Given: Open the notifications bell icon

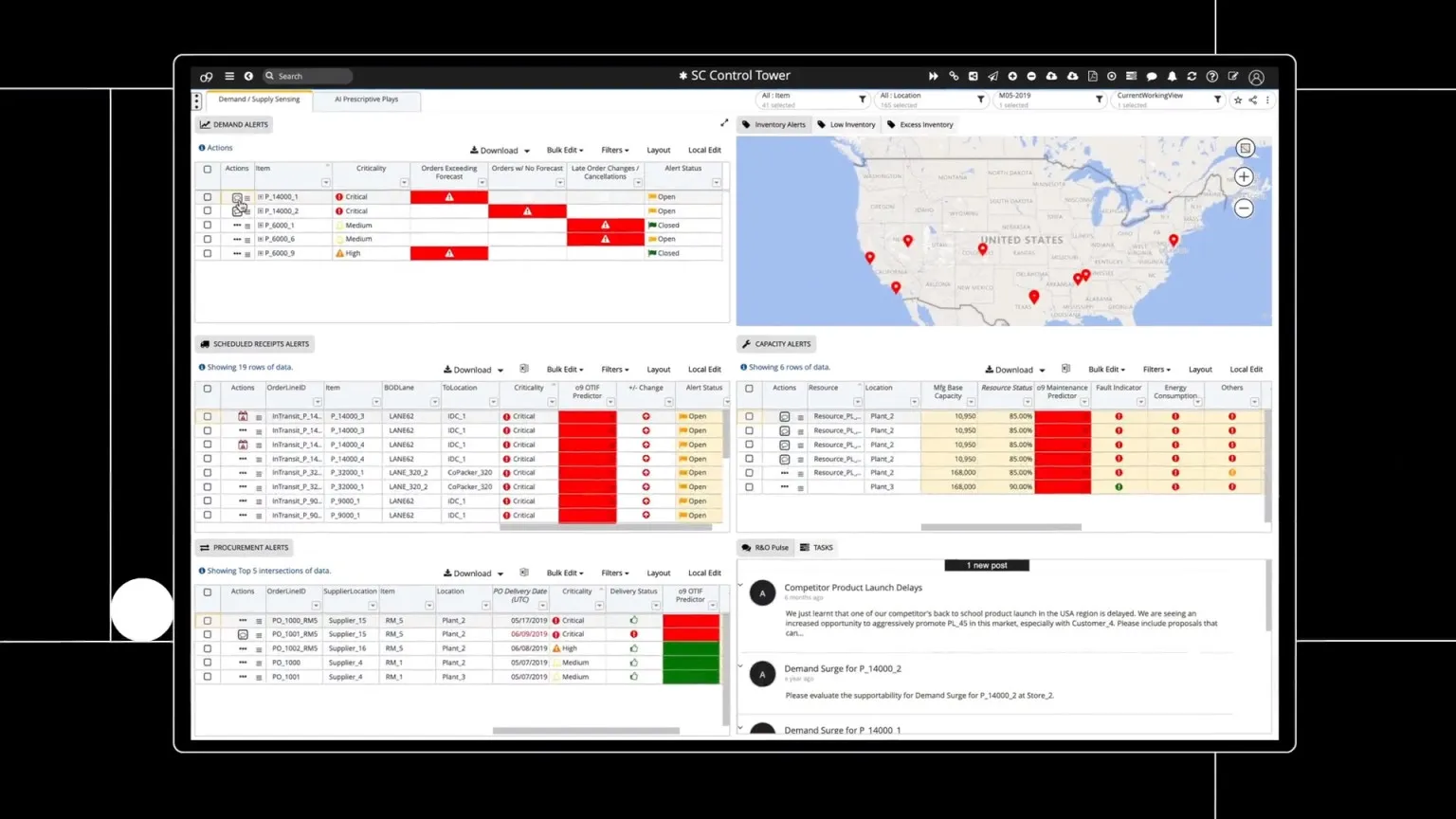Looking at the screenshot, I should pos(1172,76).
